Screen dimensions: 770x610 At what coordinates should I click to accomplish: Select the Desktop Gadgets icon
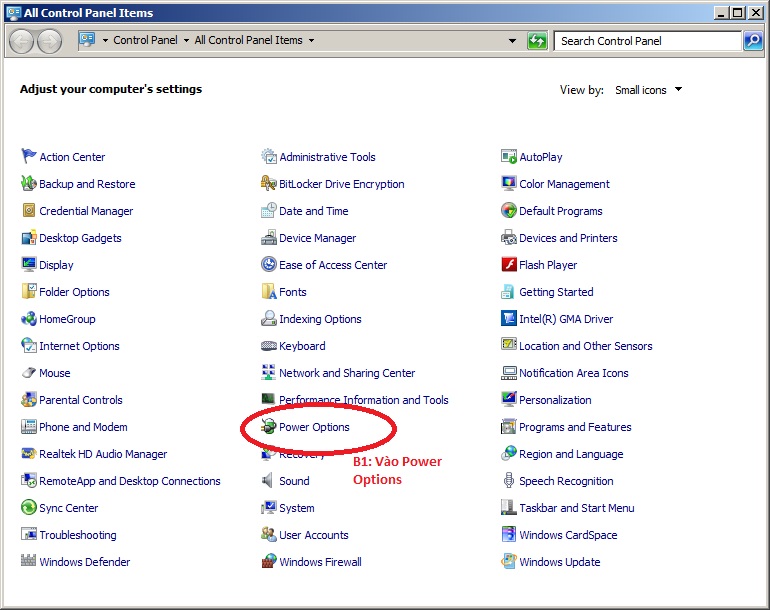pos(28,237)
